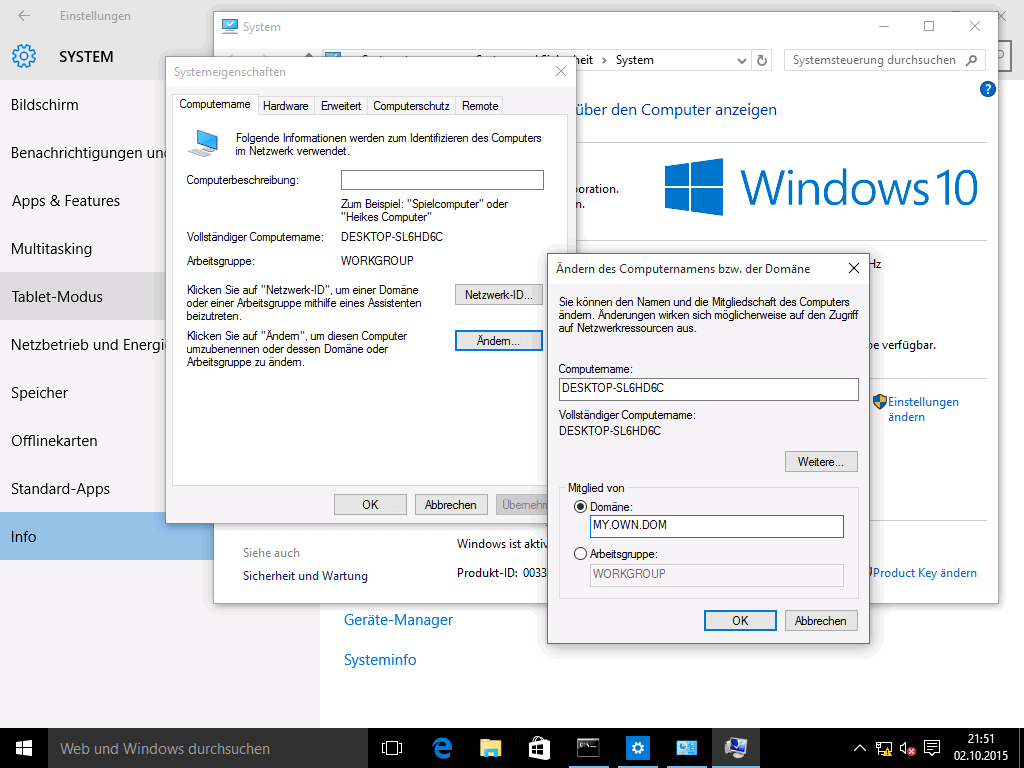Open File Explorer from the taskbar
The width and height of the screenshot is (1024, 768).
[490, 748]
